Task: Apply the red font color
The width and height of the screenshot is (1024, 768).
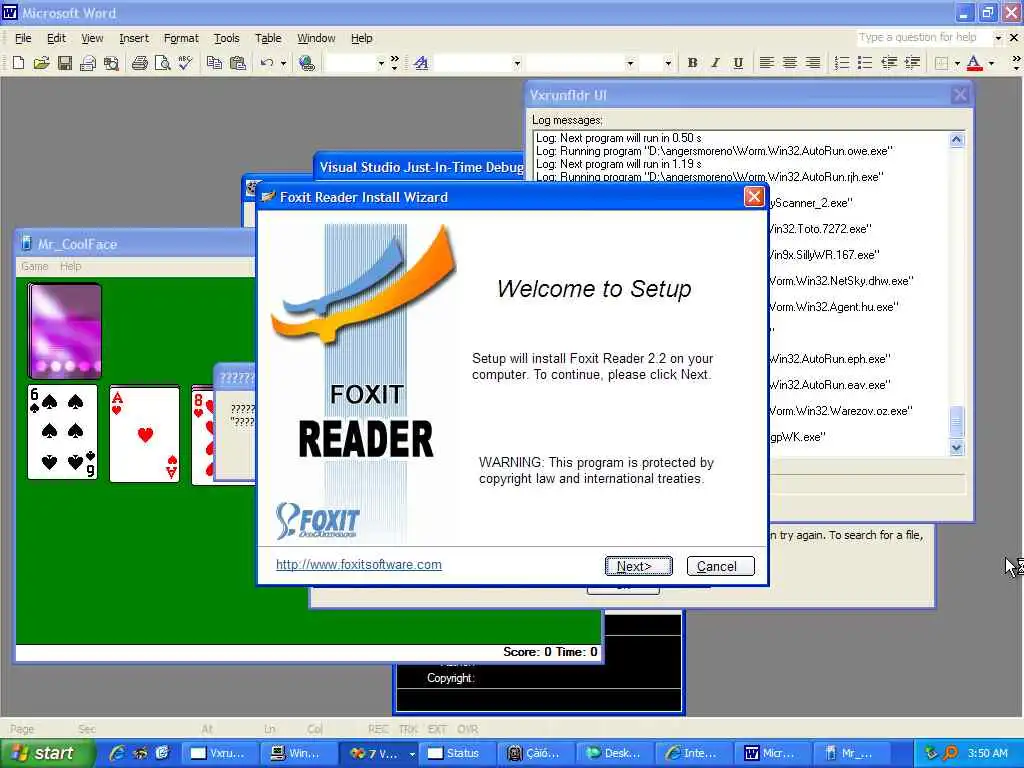Action: click(x=974, y=63)
